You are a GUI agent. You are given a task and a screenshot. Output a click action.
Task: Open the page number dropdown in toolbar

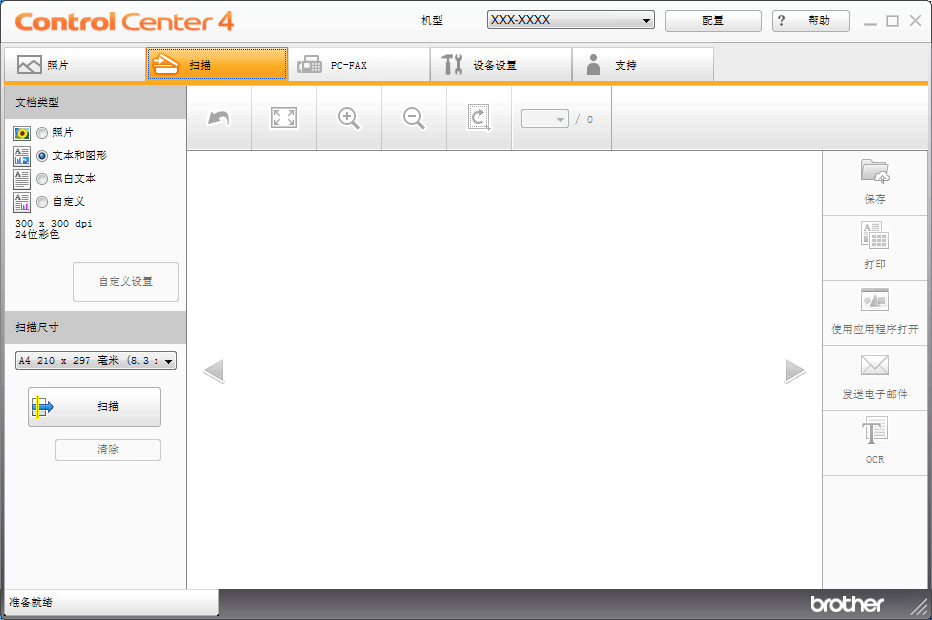pyautogui.click(x=545, y=119)
